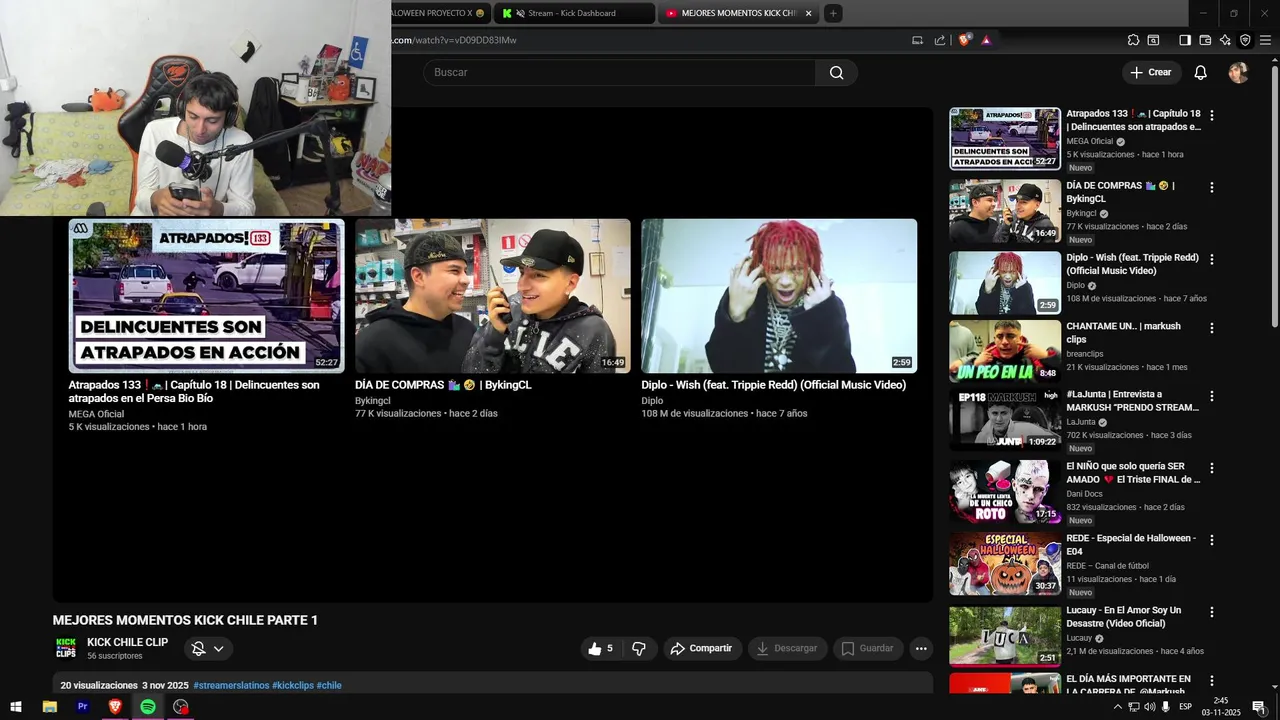Image resolution: width=1280 pixels, height=720 pixels.
Task: Click the #chile hashtag
Action: 329,686
